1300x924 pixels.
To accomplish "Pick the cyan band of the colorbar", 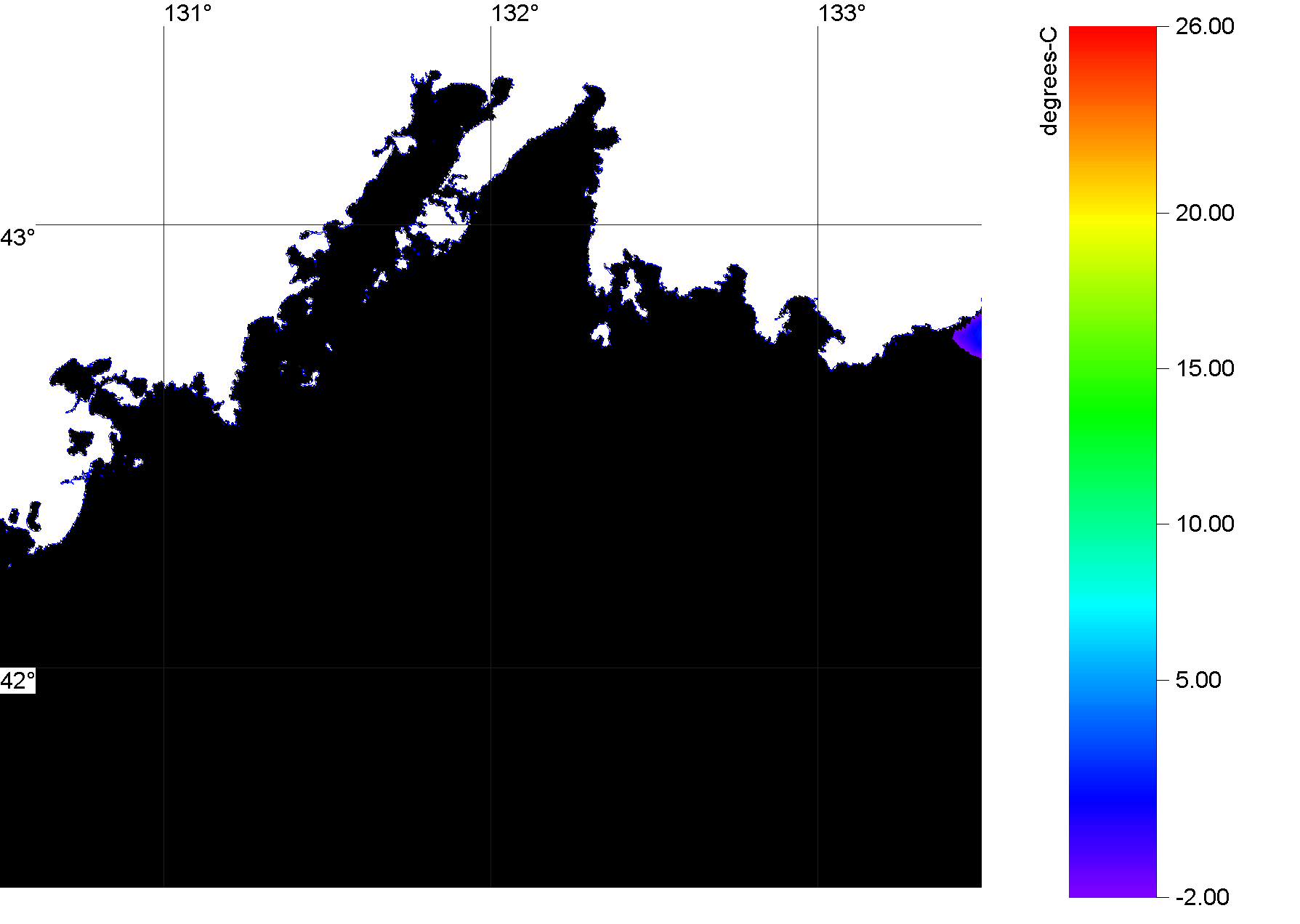I will tap(1113, 603).
